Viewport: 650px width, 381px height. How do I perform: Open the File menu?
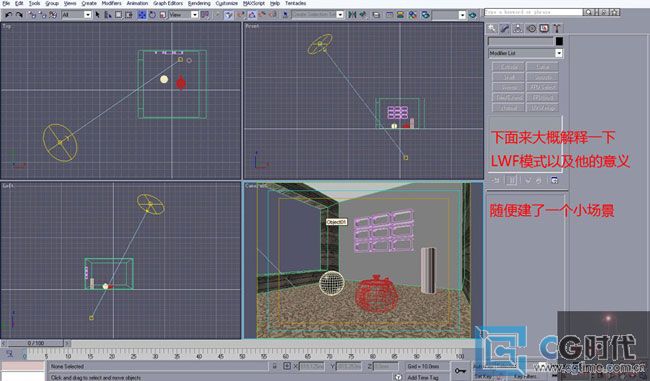(x=6, y=3)
